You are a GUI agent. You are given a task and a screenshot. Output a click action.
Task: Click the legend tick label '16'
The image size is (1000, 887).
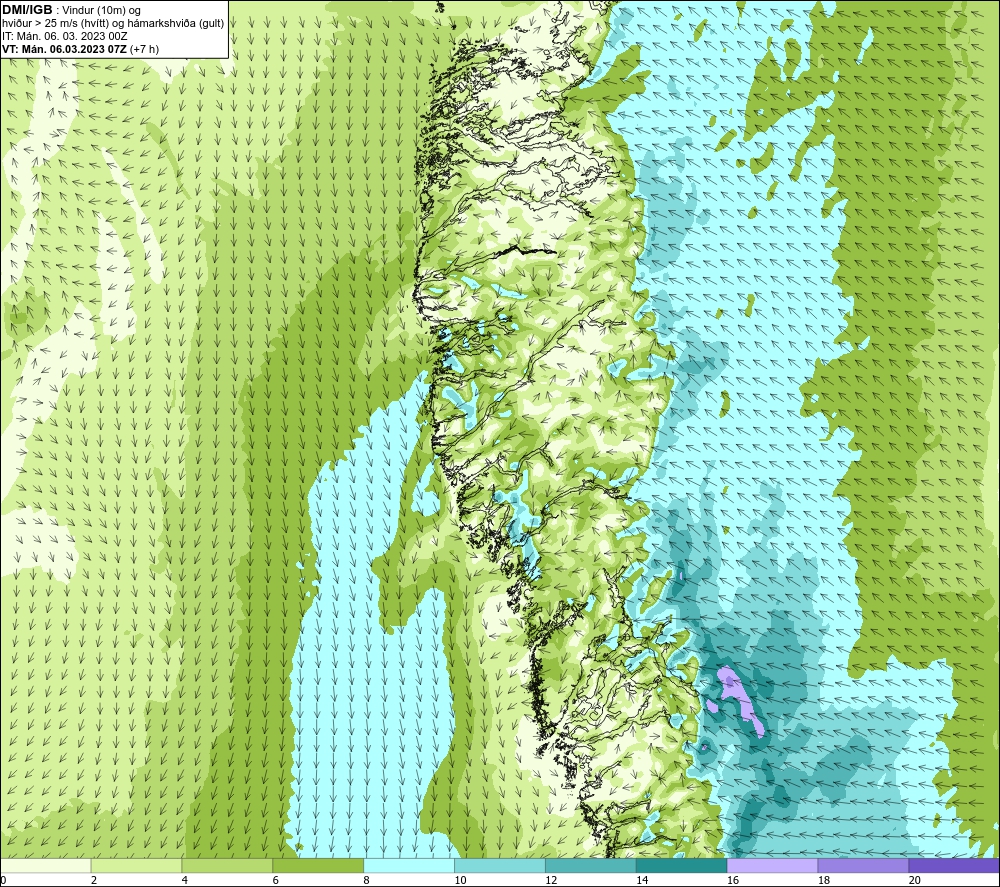tap(733, 881)
